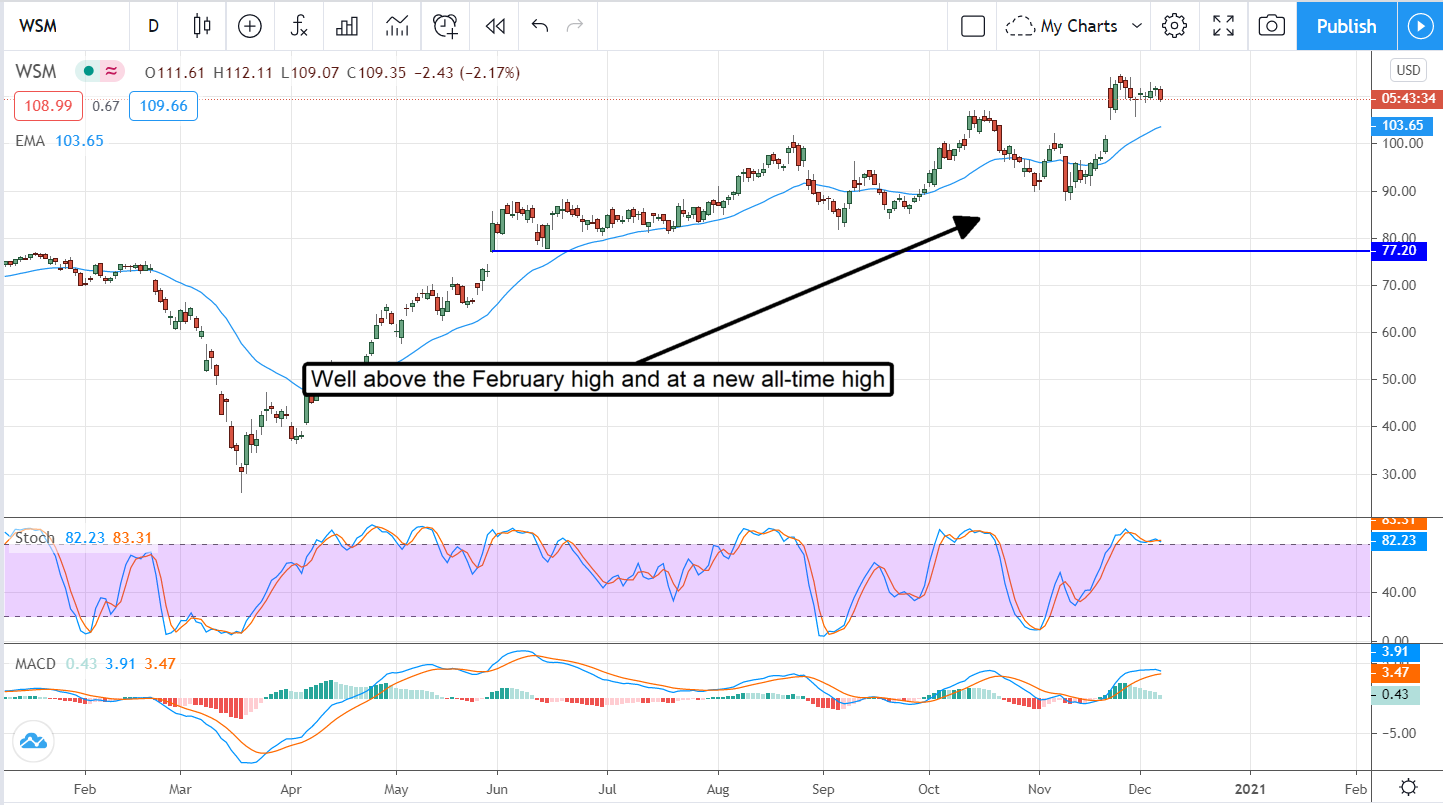The image size is (1443, 805).
Task: Start Bar Replay with the rewind icon
Action: 494,26
